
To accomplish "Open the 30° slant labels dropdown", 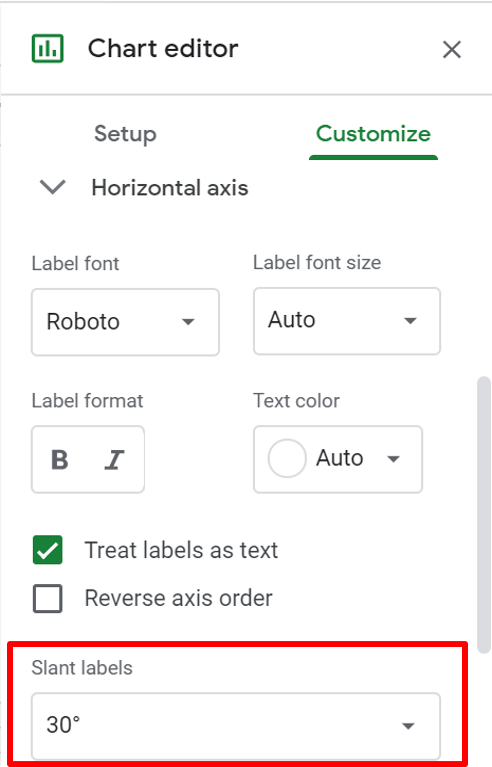I will click(236, 726).
